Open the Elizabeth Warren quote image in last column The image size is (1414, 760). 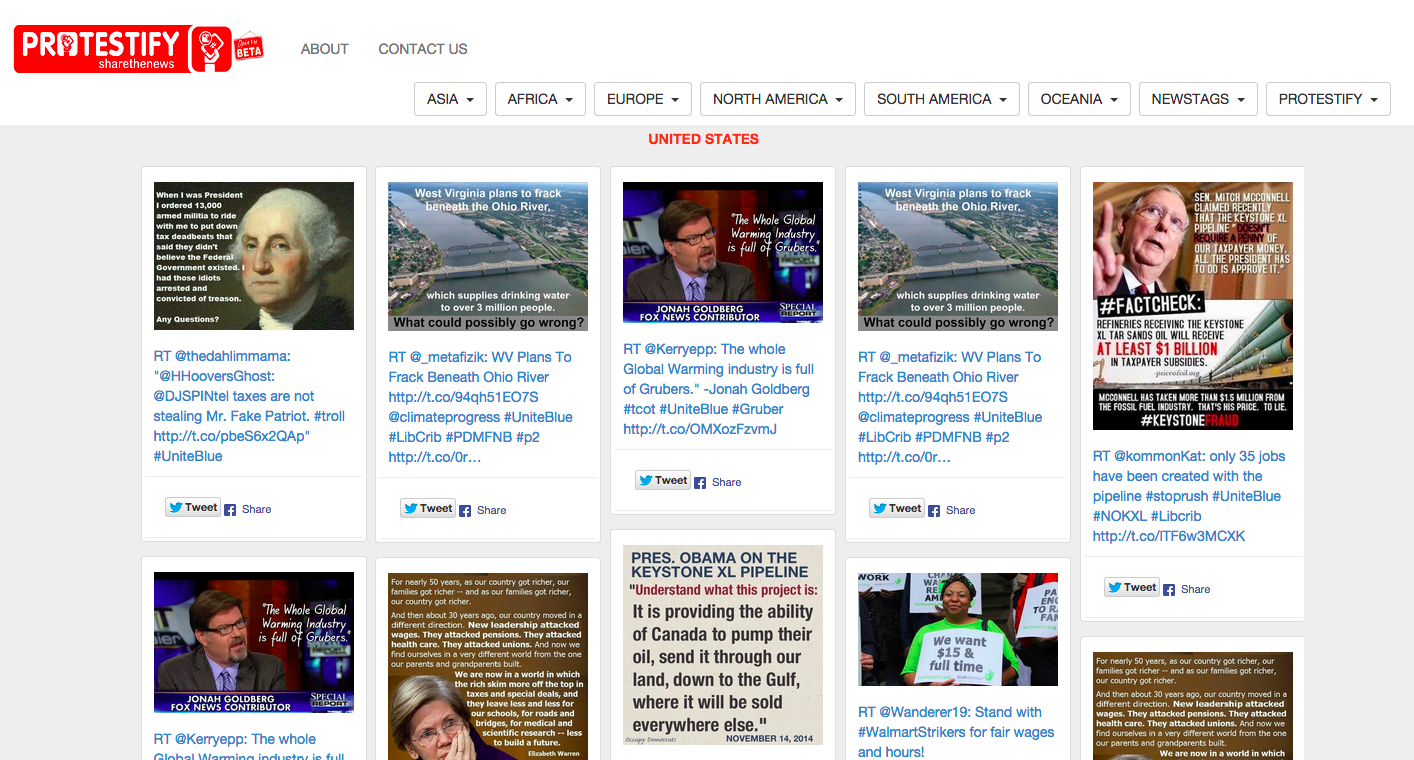(x=1193, y=706)
